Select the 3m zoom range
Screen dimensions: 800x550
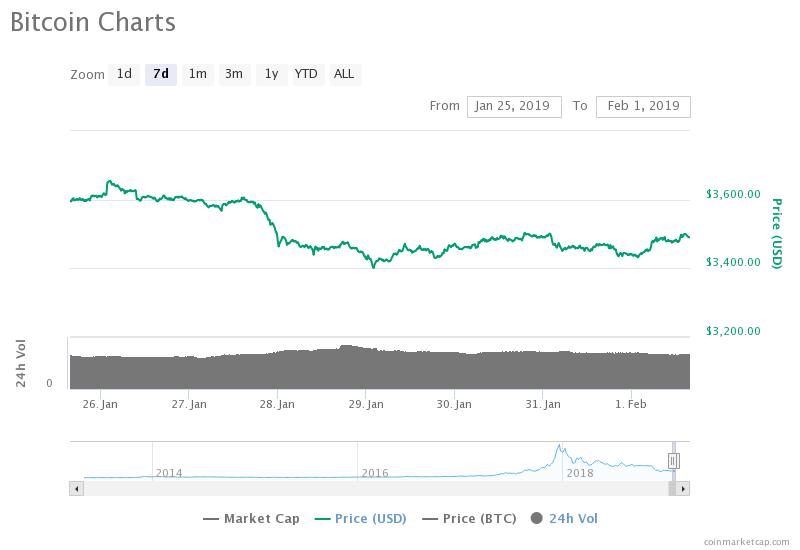click(234, 74)
